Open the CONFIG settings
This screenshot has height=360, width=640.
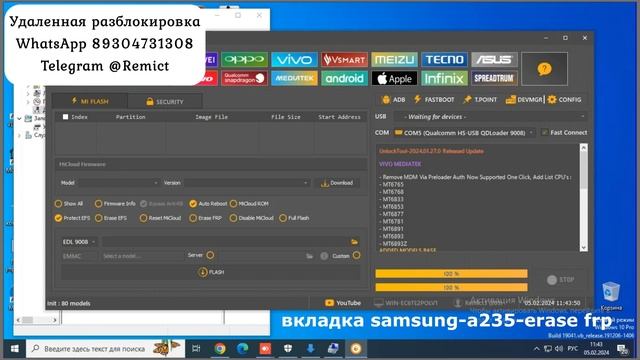click(x=564, y=100)
